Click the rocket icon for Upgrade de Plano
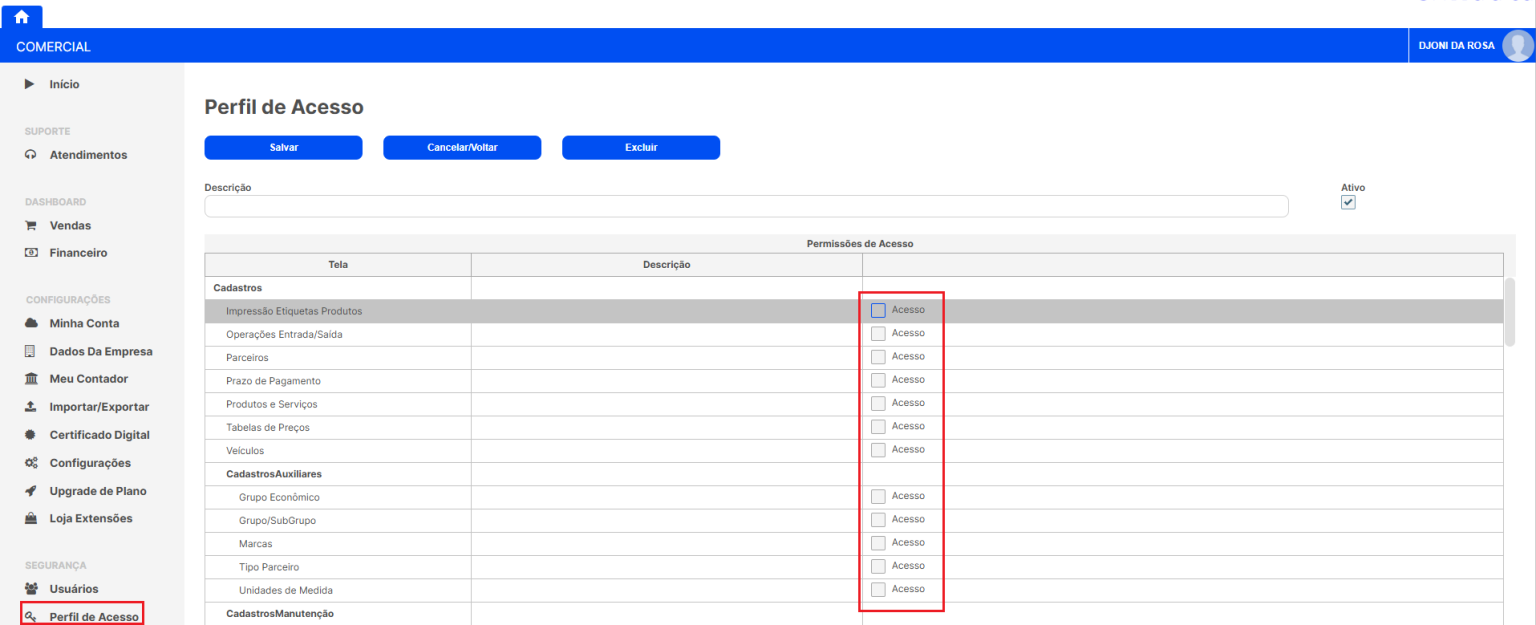This screenshot has height=625, width=1536. pyautogui.click(x=31, y=491)
